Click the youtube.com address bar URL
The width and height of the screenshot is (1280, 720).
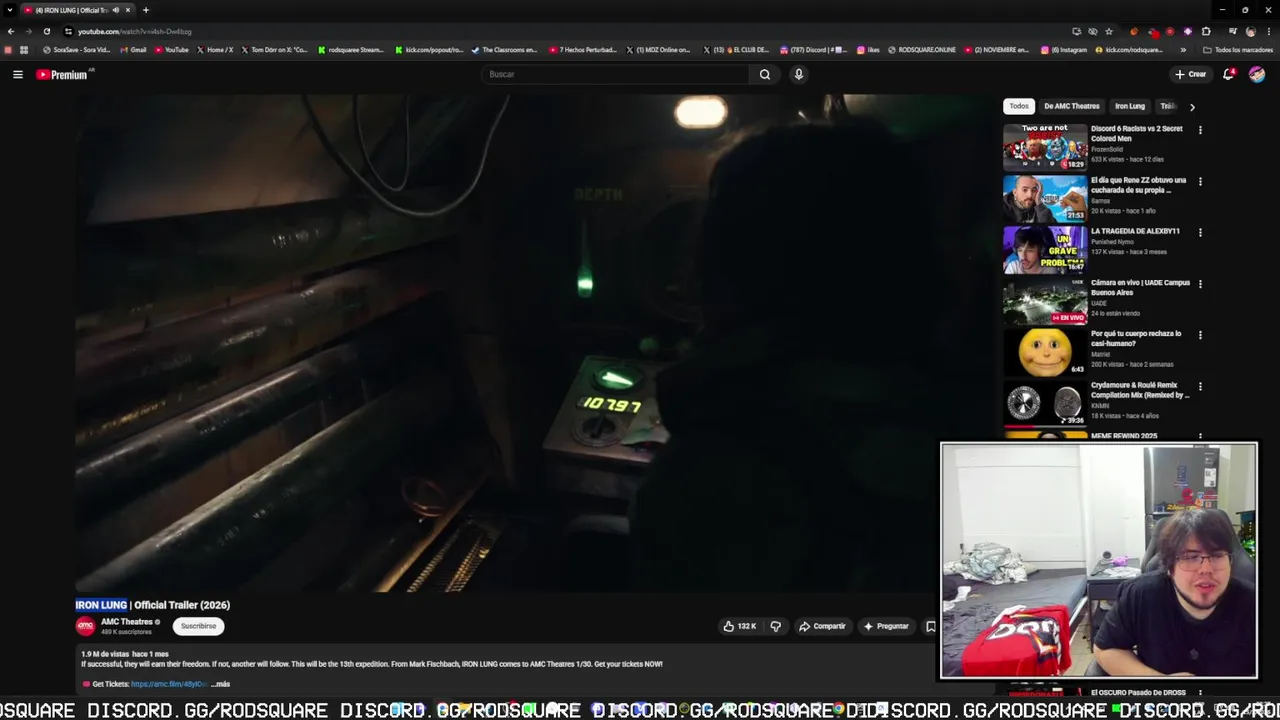[x=134, y=31]
